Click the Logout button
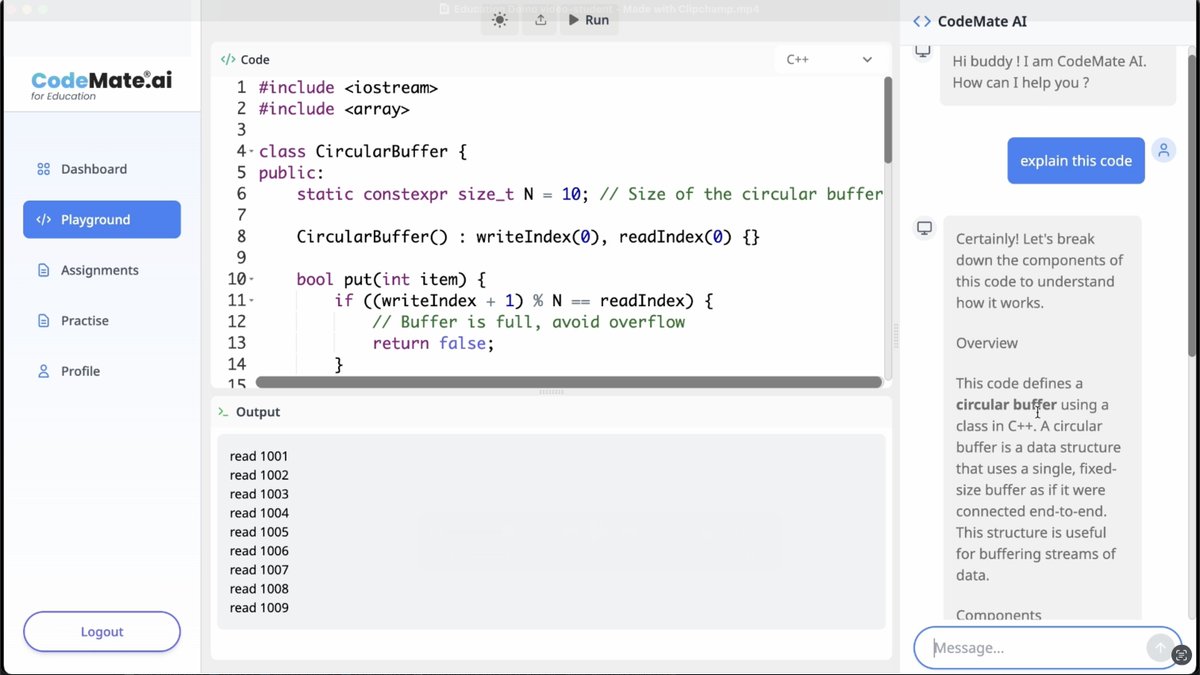This screenshot has height=675, width=1200. click(x=102, y=632)
